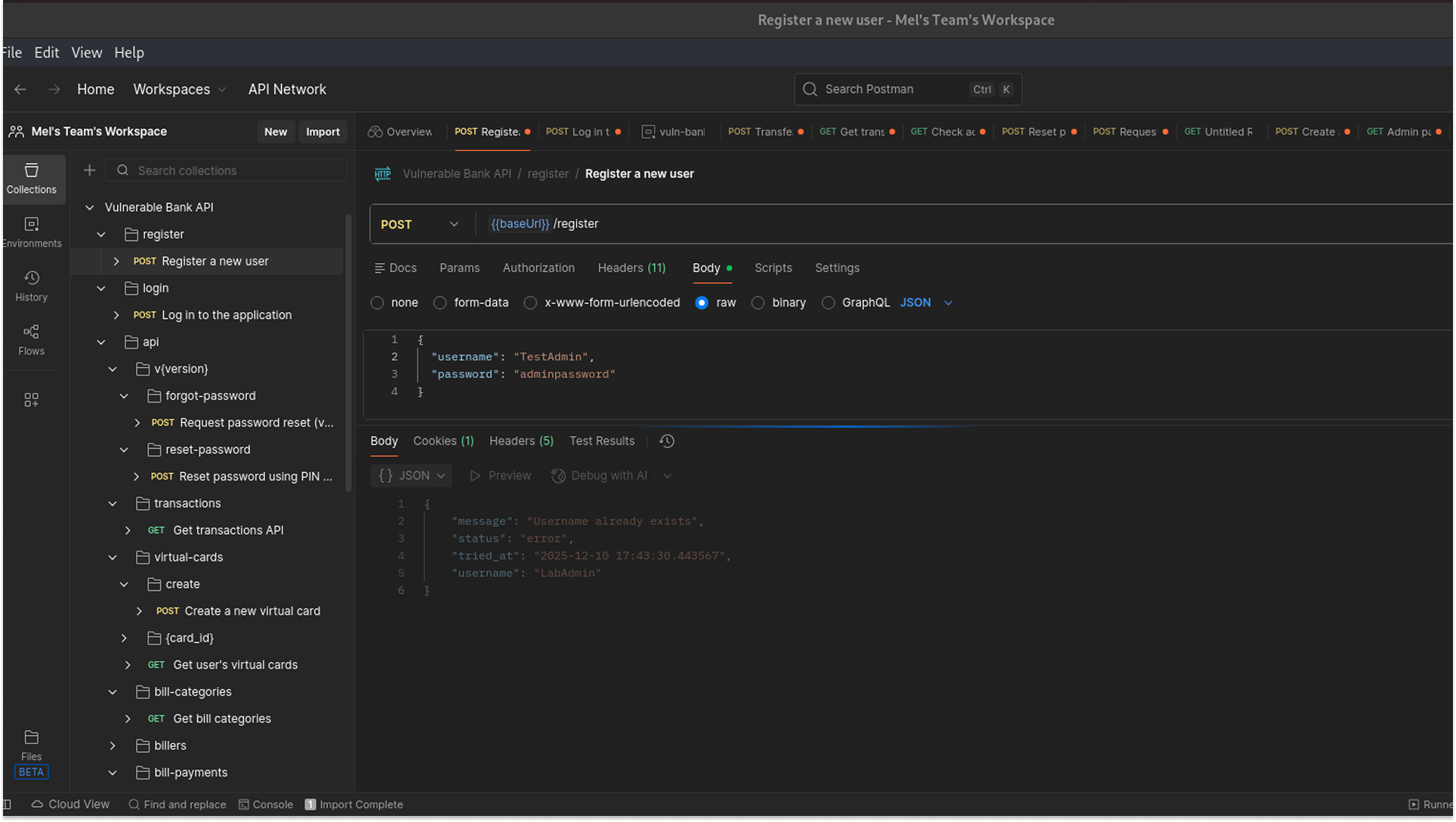
Task: Open the Collections sidebar panel
Action: click(31, 178)
